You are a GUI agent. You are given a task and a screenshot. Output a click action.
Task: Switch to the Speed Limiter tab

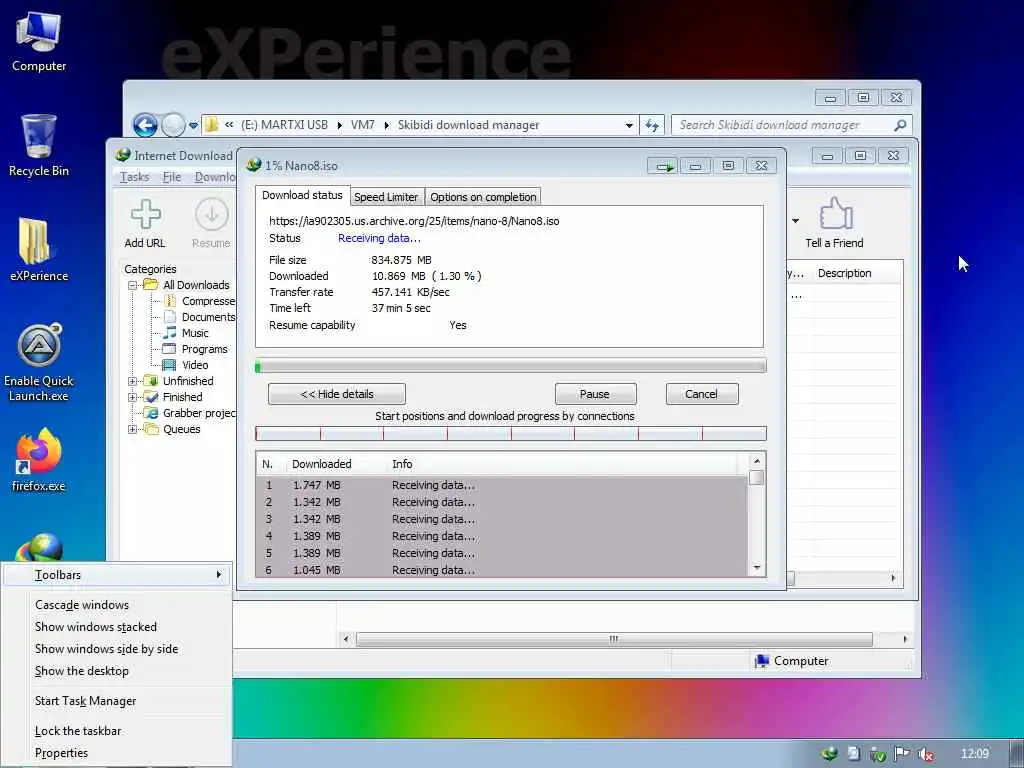click(386, 197)
